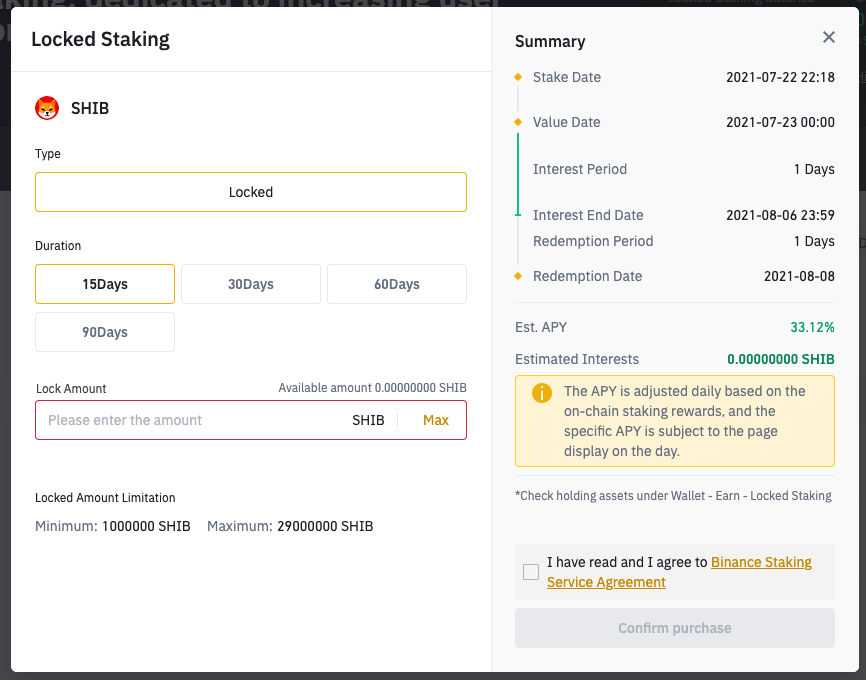Click Estimated Interests 0.00000000 SHIB value
The height and width of the screenshot is (680, 866).
780,360
